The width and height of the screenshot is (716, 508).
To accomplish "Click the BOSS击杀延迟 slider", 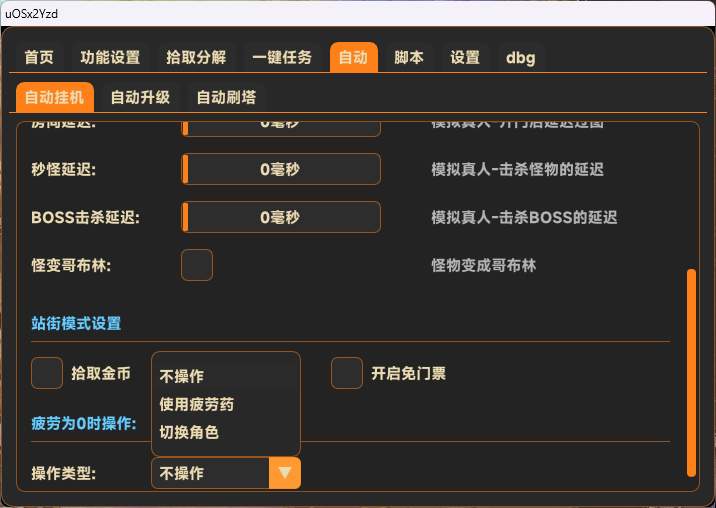I will click(280, 217).
